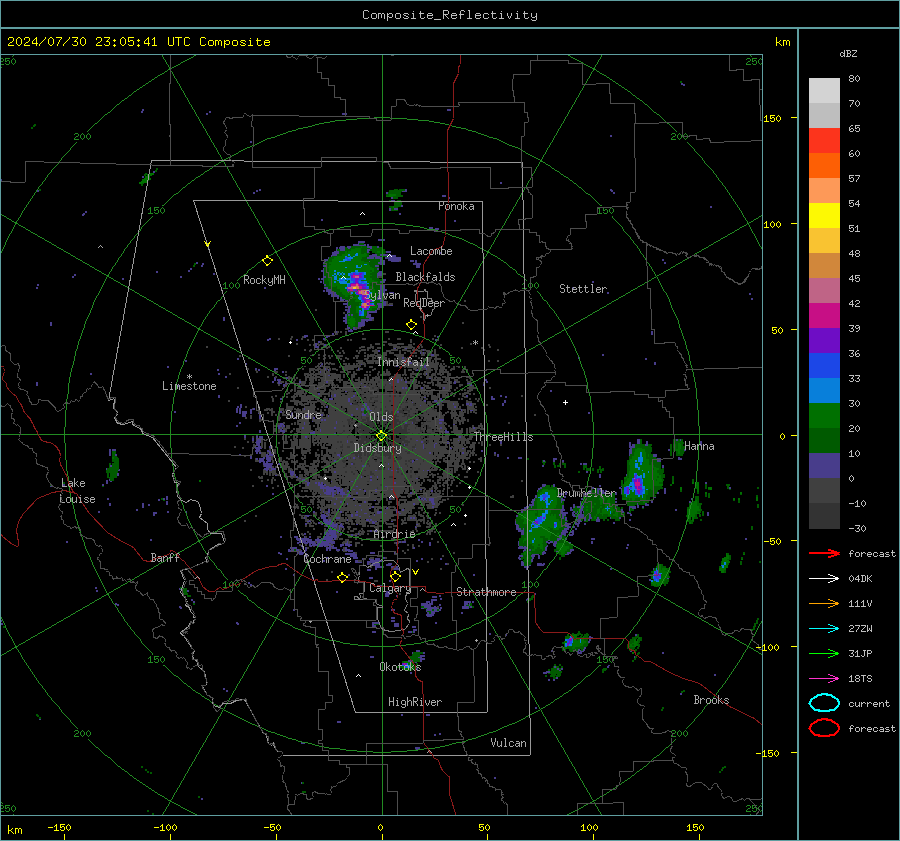Screen dimensions: 900x841
Task: Click the Hanna town label
Action: tap(699, 446)
